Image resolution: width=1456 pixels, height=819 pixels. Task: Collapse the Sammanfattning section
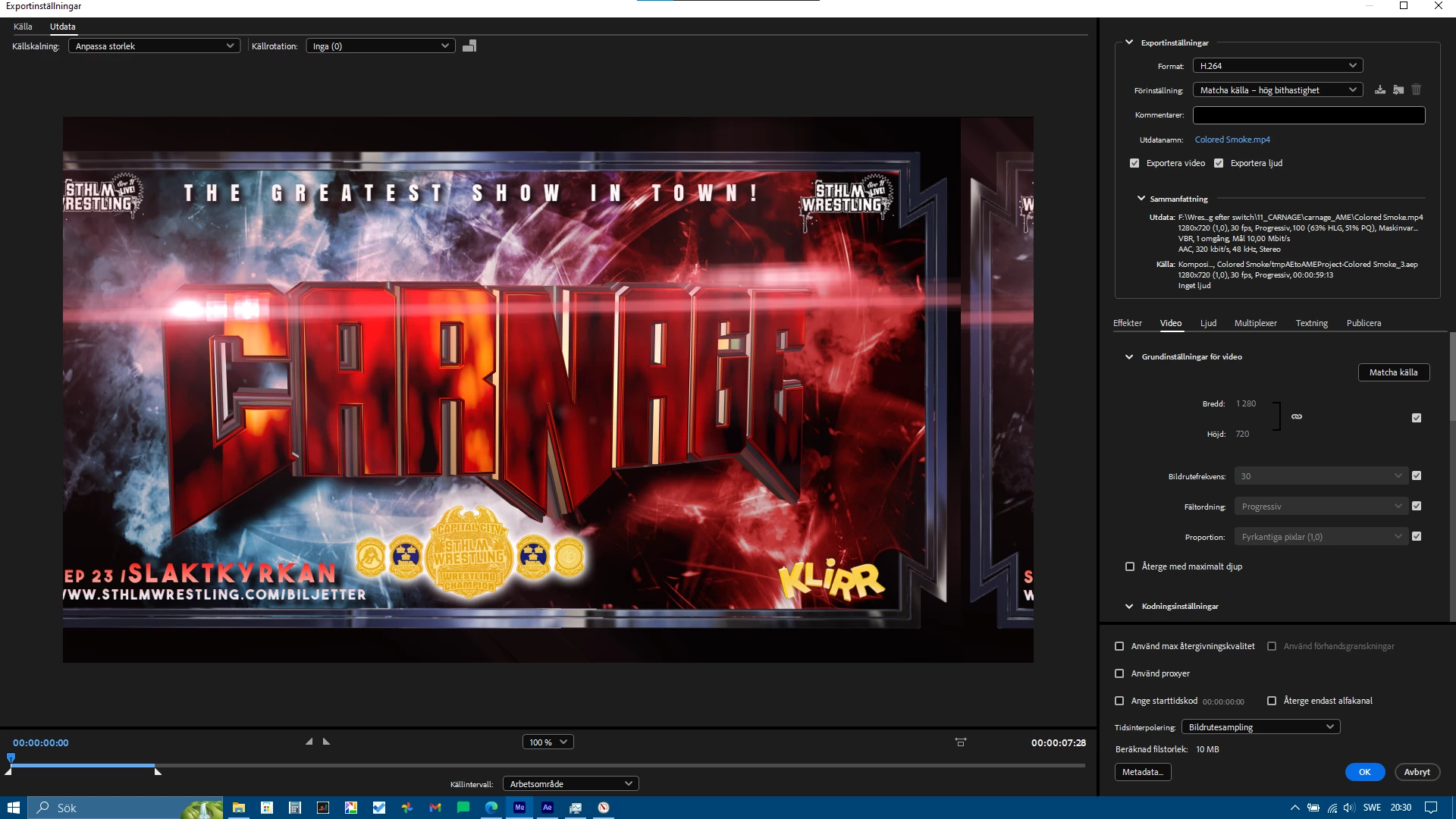pyautogui.click(x=1141, y=199)
